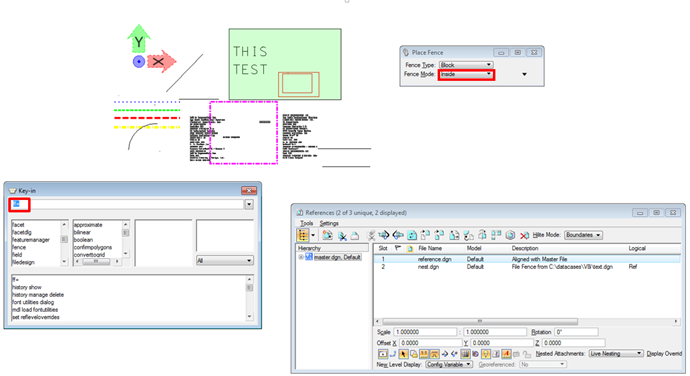Click second Key-in list horizontal scrollbar

point(96,262)
